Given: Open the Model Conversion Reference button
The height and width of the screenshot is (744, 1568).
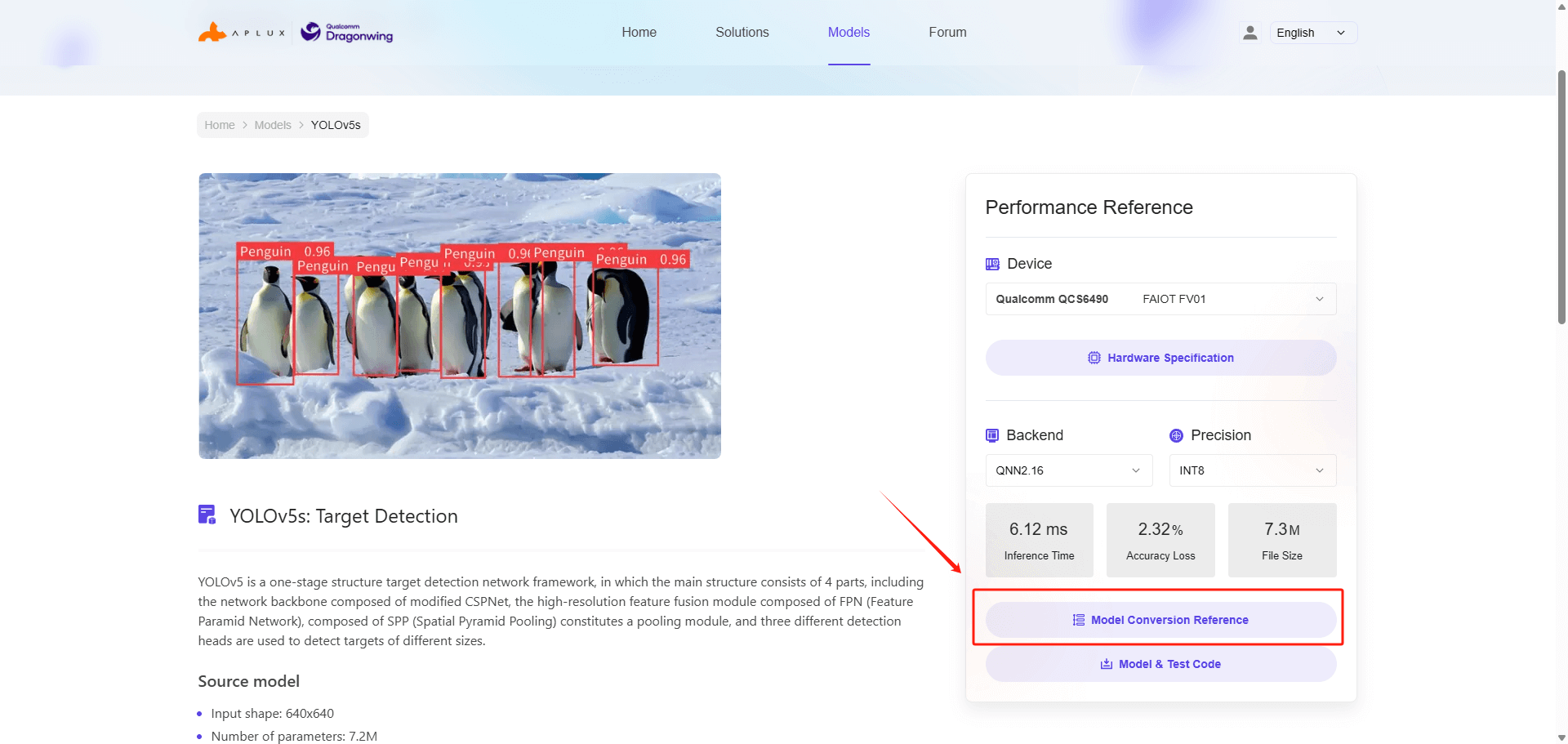Looking at the screenshot, I should tap(1160, 620).
